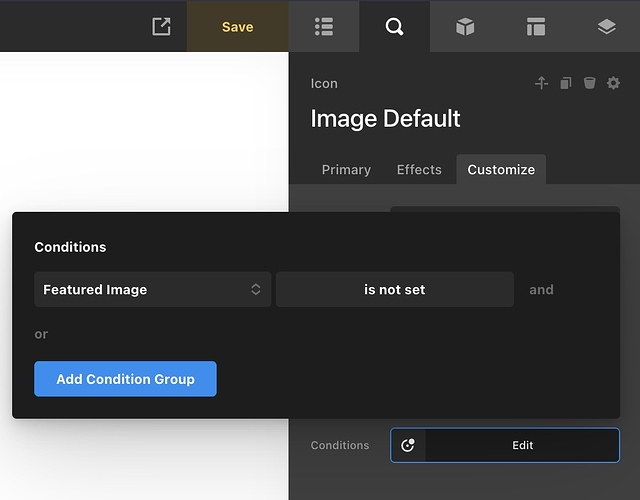Switch to the Primary tab
Image resolution: width=640 pixels, height=500 pixels.
coord(346,169)
